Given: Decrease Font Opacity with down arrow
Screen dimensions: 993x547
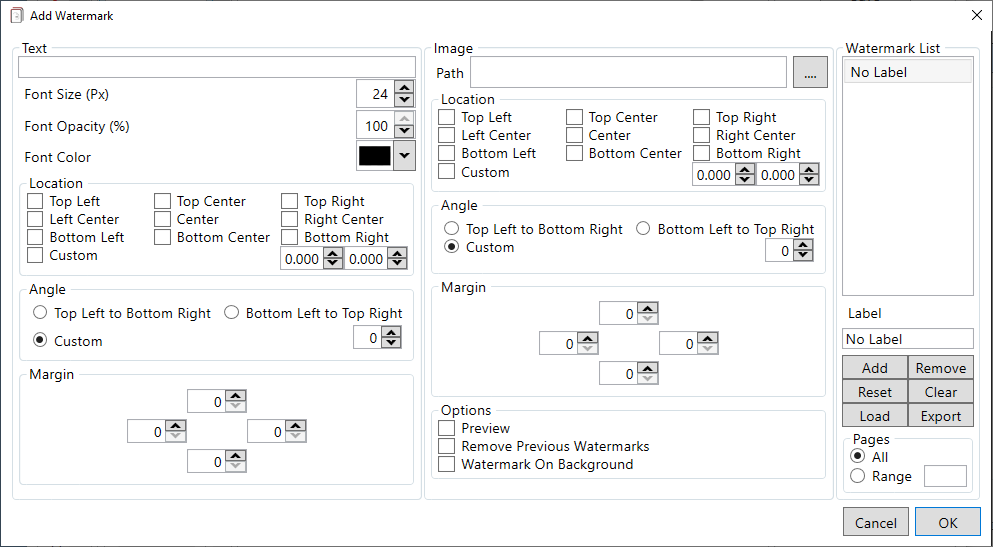Looking at the screenshot, I should tap(404, 132).
